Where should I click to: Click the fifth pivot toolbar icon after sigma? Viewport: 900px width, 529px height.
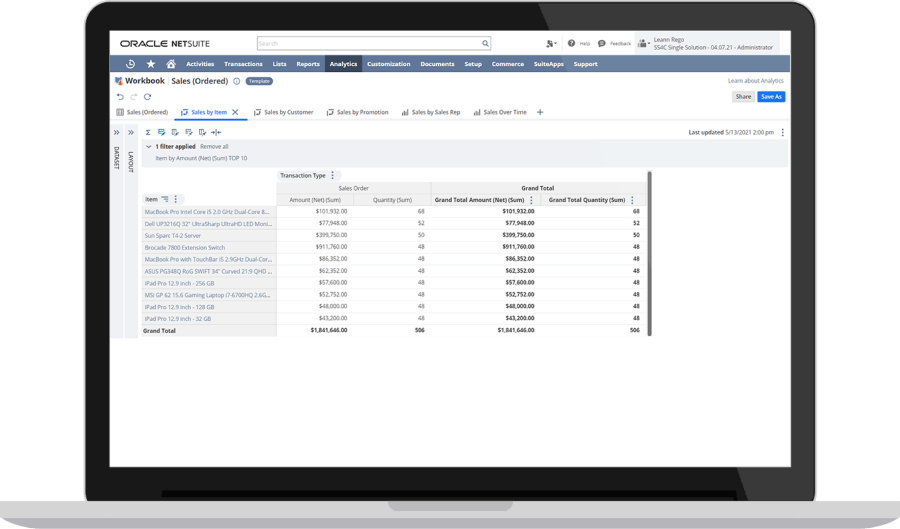click(202, 132)
